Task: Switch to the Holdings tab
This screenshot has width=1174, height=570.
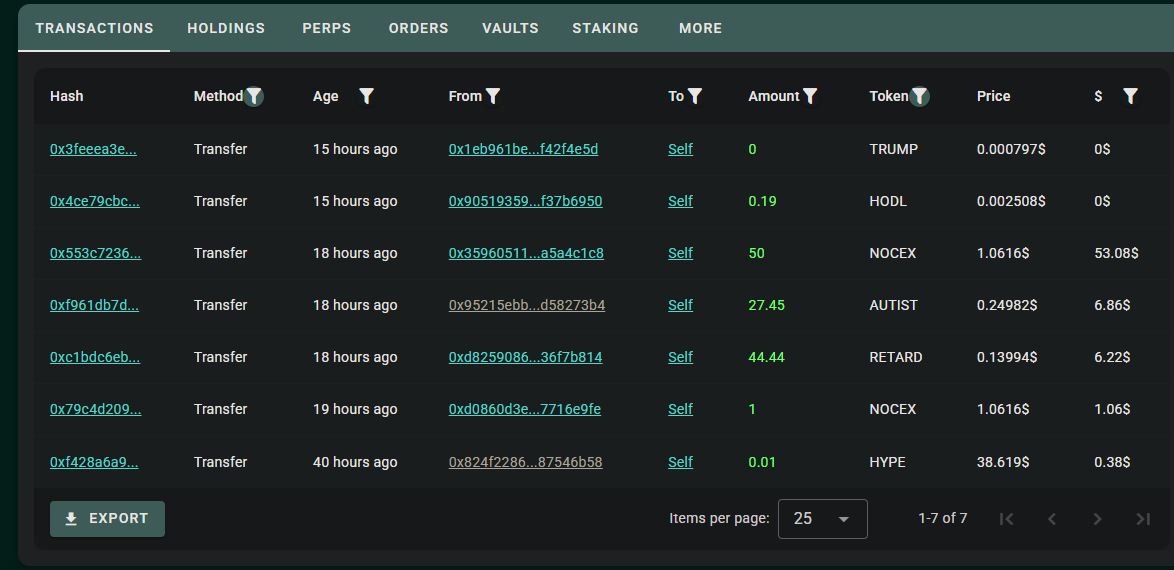Action: tap(226, 28)
